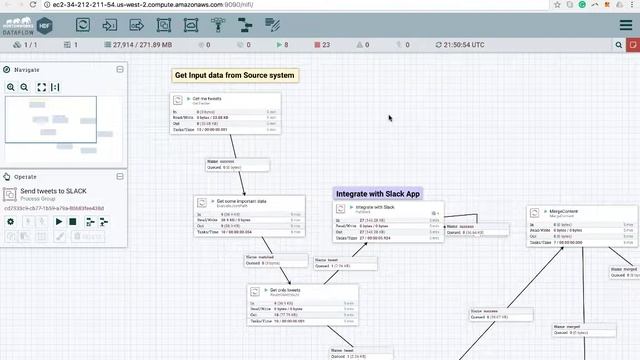Image resolution: width=640 pixels, height=360 pixels.
Task: Click the MergeContent processor type icon
Action: [534, 213]
